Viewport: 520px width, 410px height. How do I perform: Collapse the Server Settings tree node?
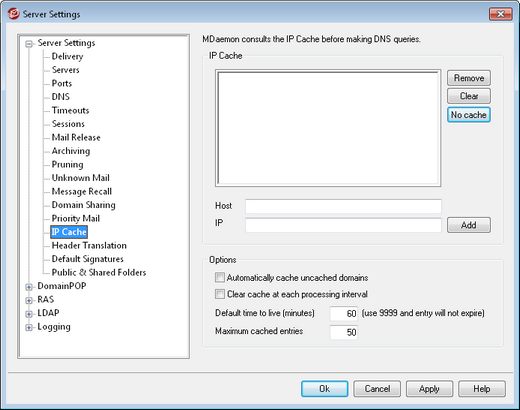[29, 44]
